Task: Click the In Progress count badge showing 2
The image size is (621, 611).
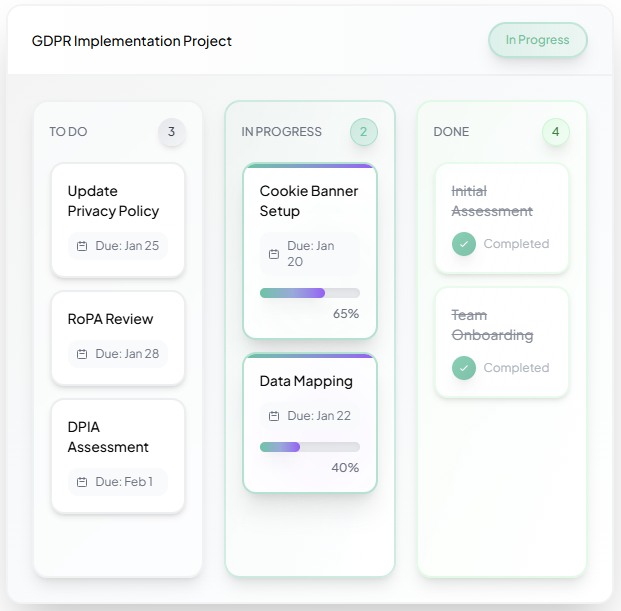Action: (363, 132)
